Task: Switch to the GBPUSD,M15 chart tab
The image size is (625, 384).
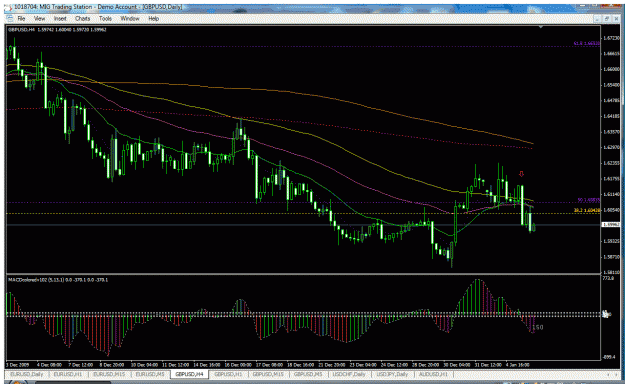Action: 268,374
